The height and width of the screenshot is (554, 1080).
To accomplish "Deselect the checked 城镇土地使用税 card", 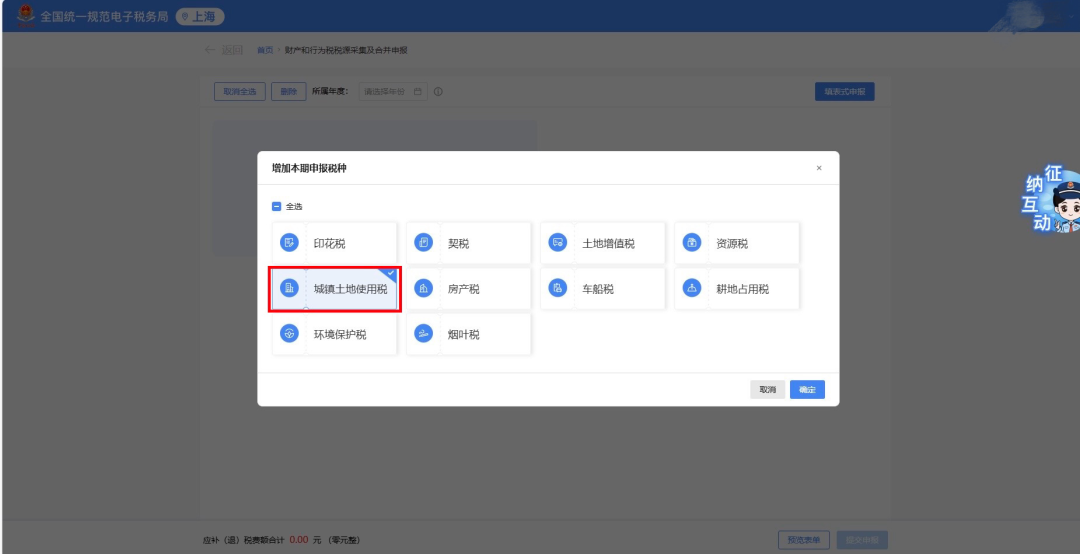I will [336, 289].
